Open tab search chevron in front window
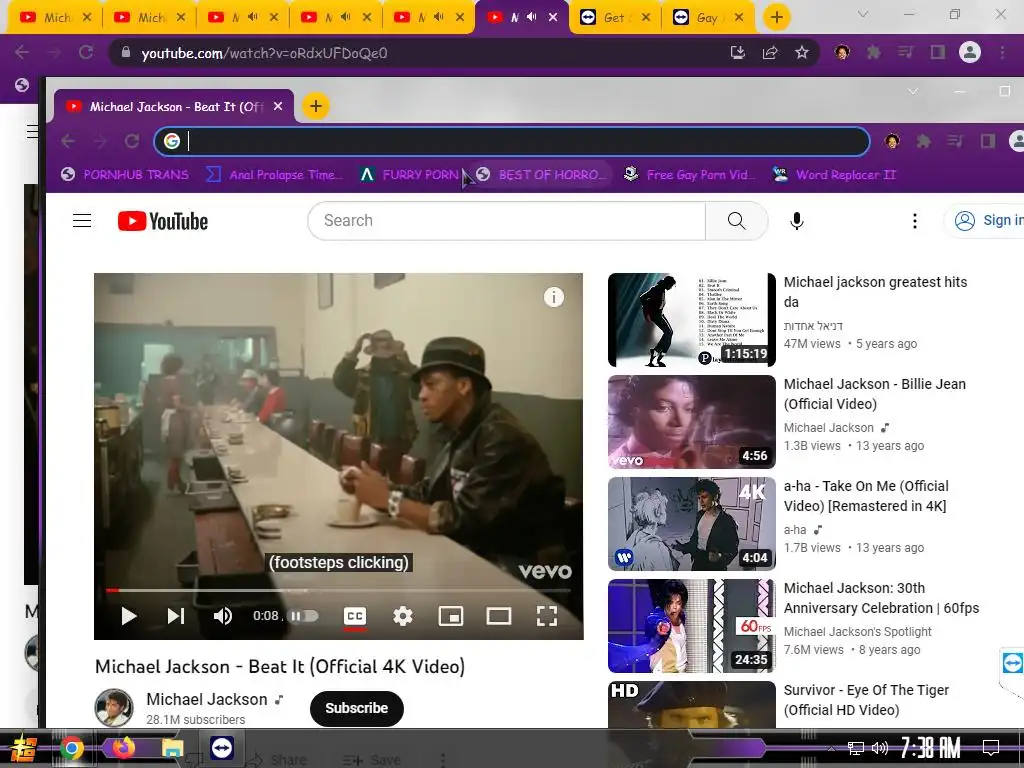This screenshot has width=1024, height=768. (x=913, y=91)
